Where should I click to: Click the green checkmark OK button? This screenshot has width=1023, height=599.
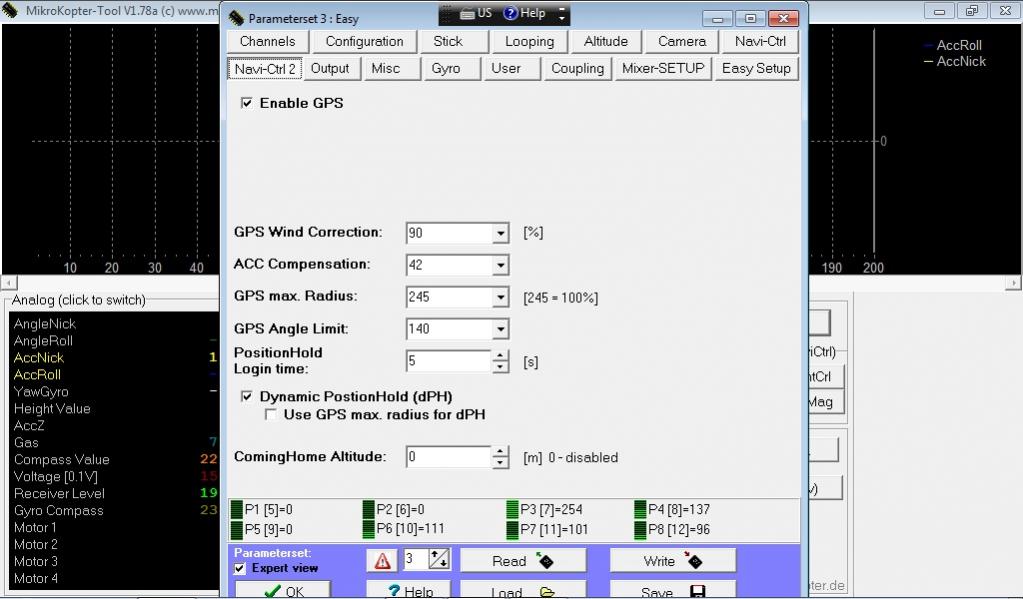point(283,591)
